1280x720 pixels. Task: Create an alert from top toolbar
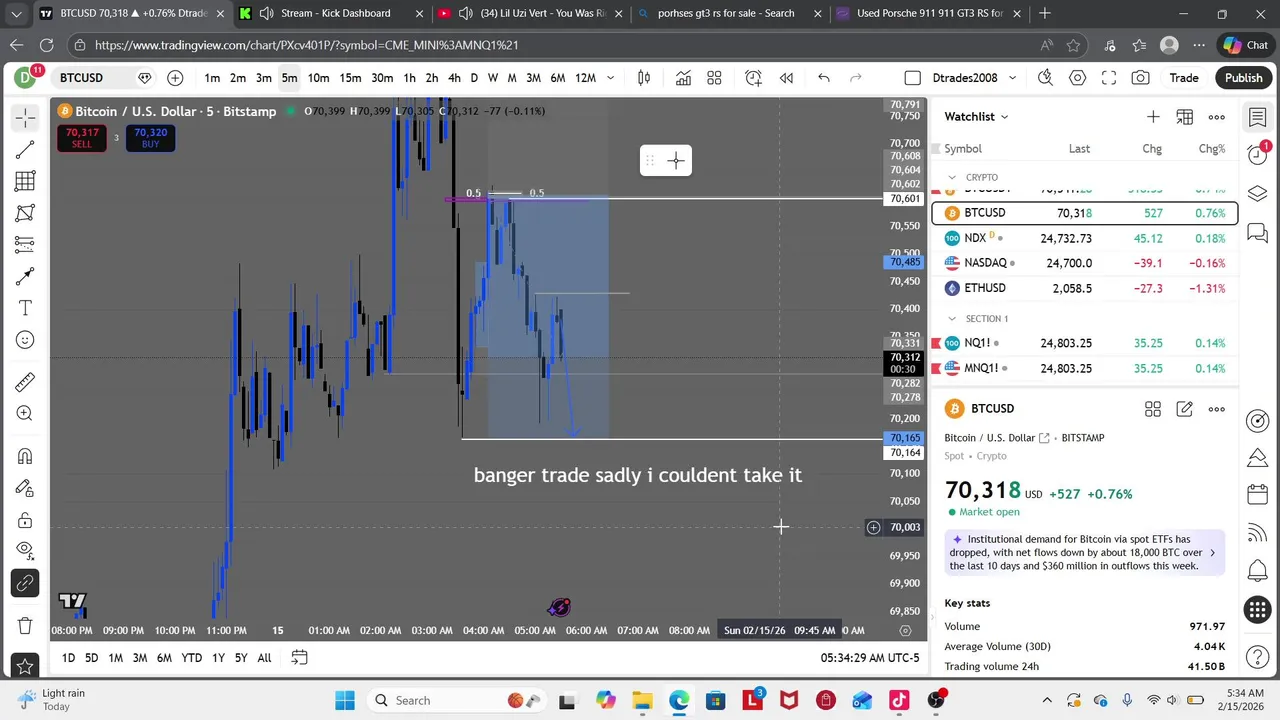[x=753, y=78]
